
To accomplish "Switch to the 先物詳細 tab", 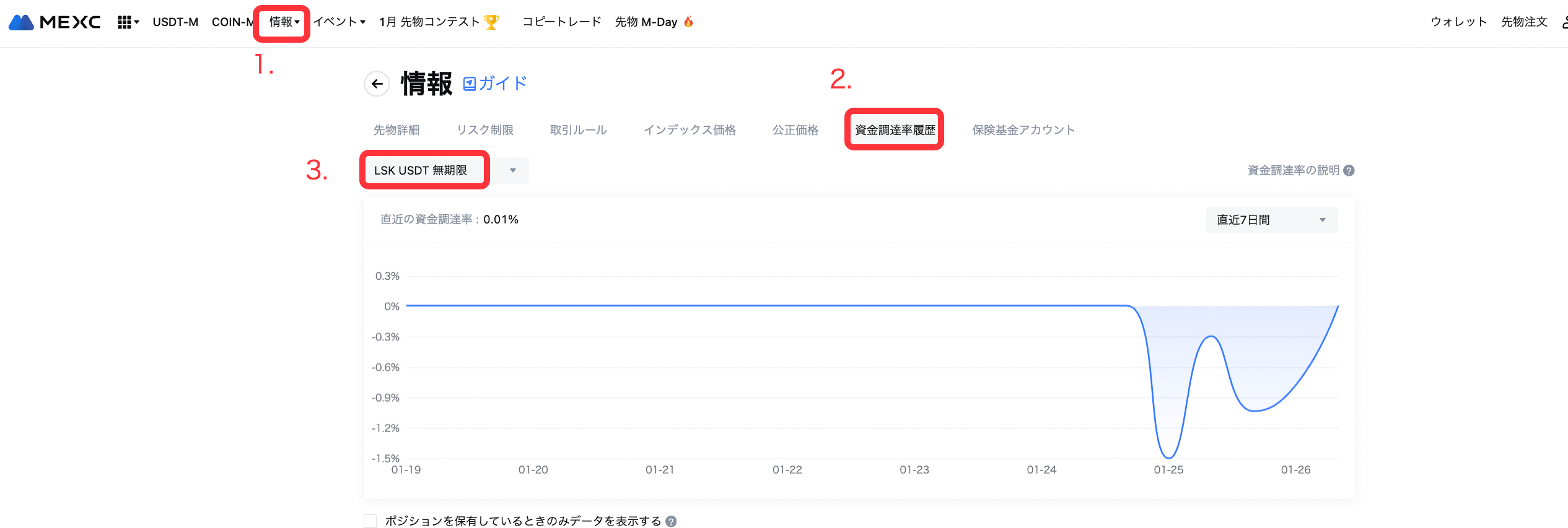I will pos(396,130).
